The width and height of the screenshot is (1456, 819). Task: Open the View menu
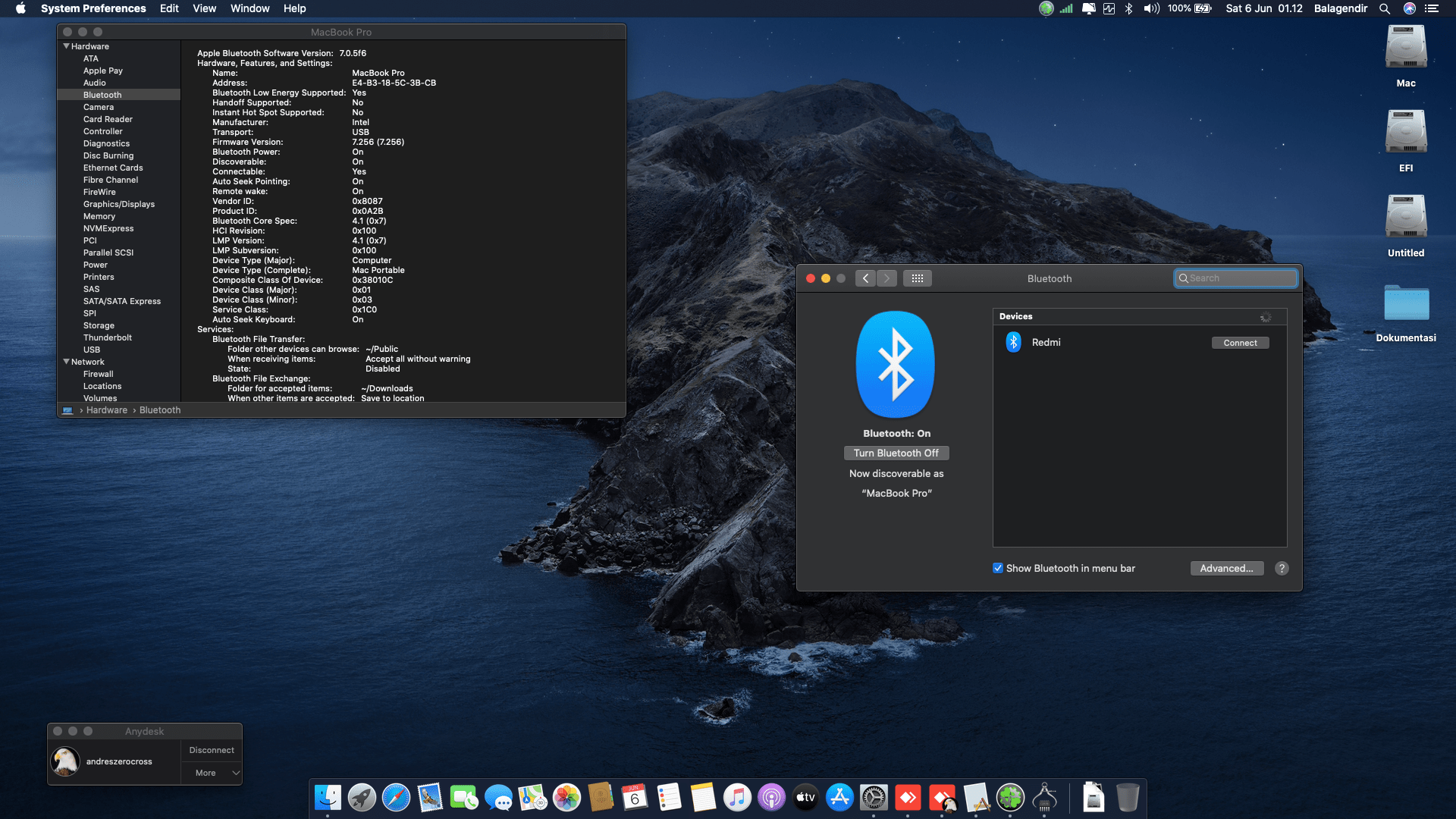(x=204, y=8)
